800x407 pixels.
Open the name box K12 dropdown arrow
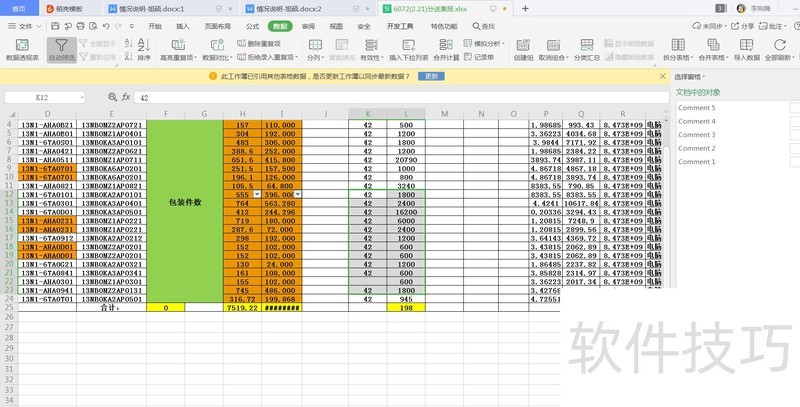pos(82,97)
